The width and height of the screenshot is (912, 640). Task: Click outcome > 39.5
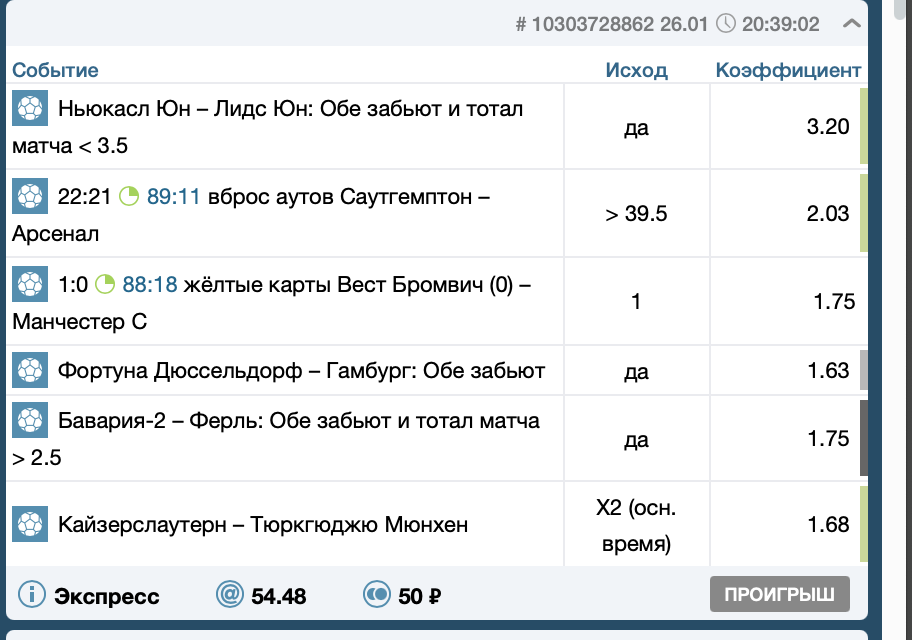[x=636, y=214]
